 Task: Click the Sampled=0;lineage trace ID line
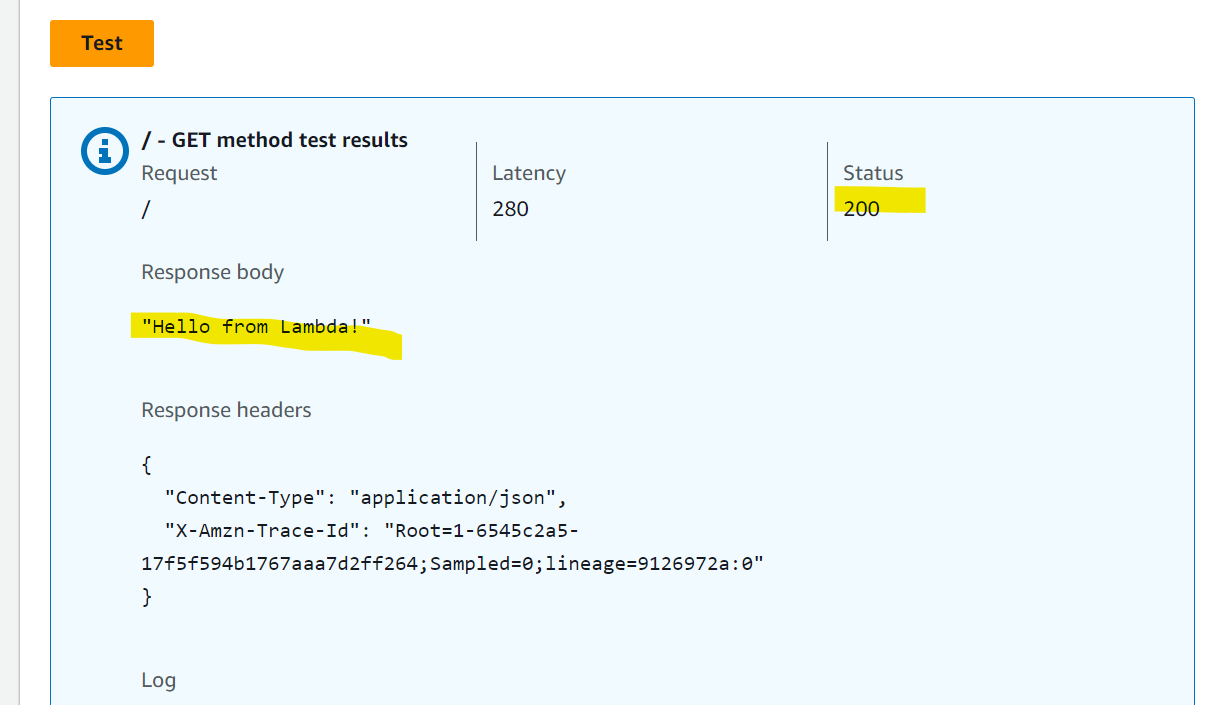(x=453, y=563)
